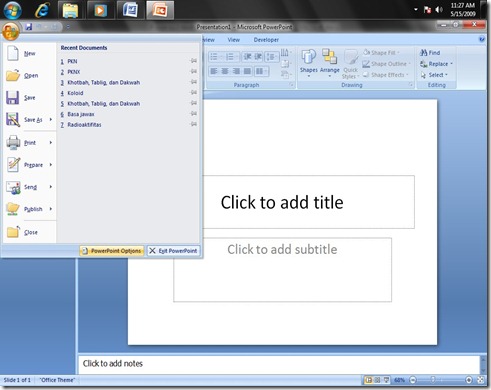Image resolution: width=491 pixels, height=390 pixels.
Task: Click the zoom slider handle
Action: pyautogui.click(x=433, y=380)
